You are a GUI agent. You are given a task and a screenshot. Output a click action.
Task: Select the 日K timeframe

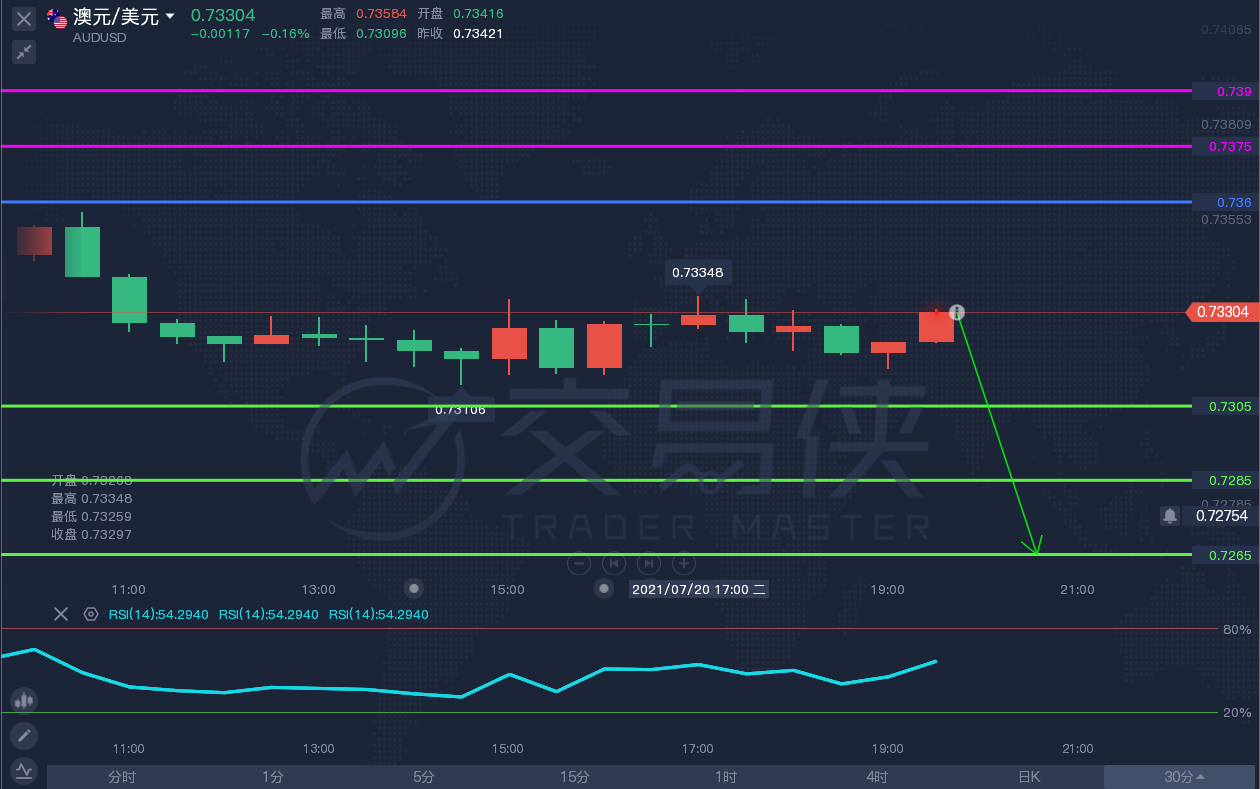coord(1029,777)
